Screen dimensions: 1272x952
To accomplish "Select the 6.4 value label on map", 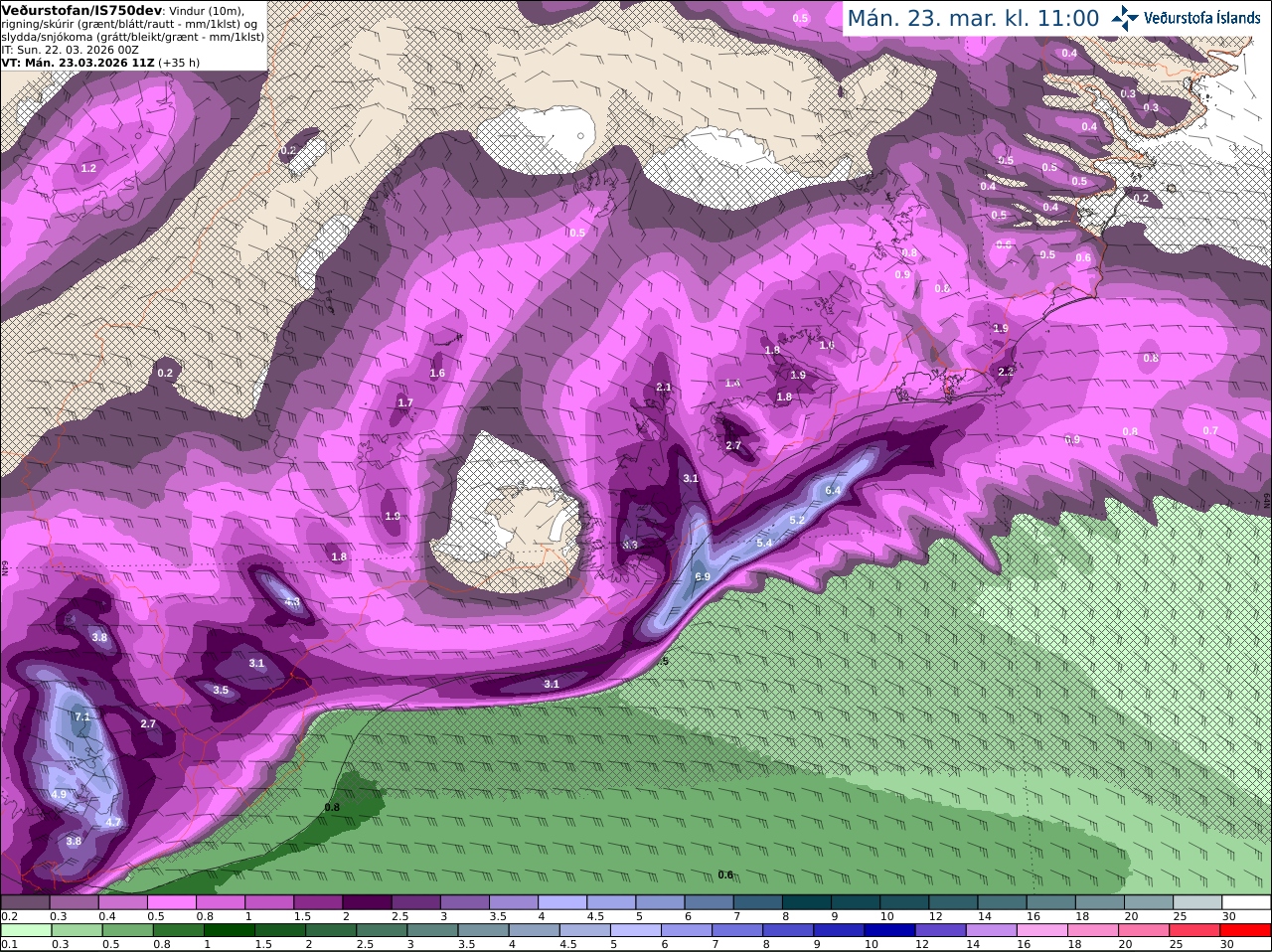I will pyautogui.click(x=833, y=490).
